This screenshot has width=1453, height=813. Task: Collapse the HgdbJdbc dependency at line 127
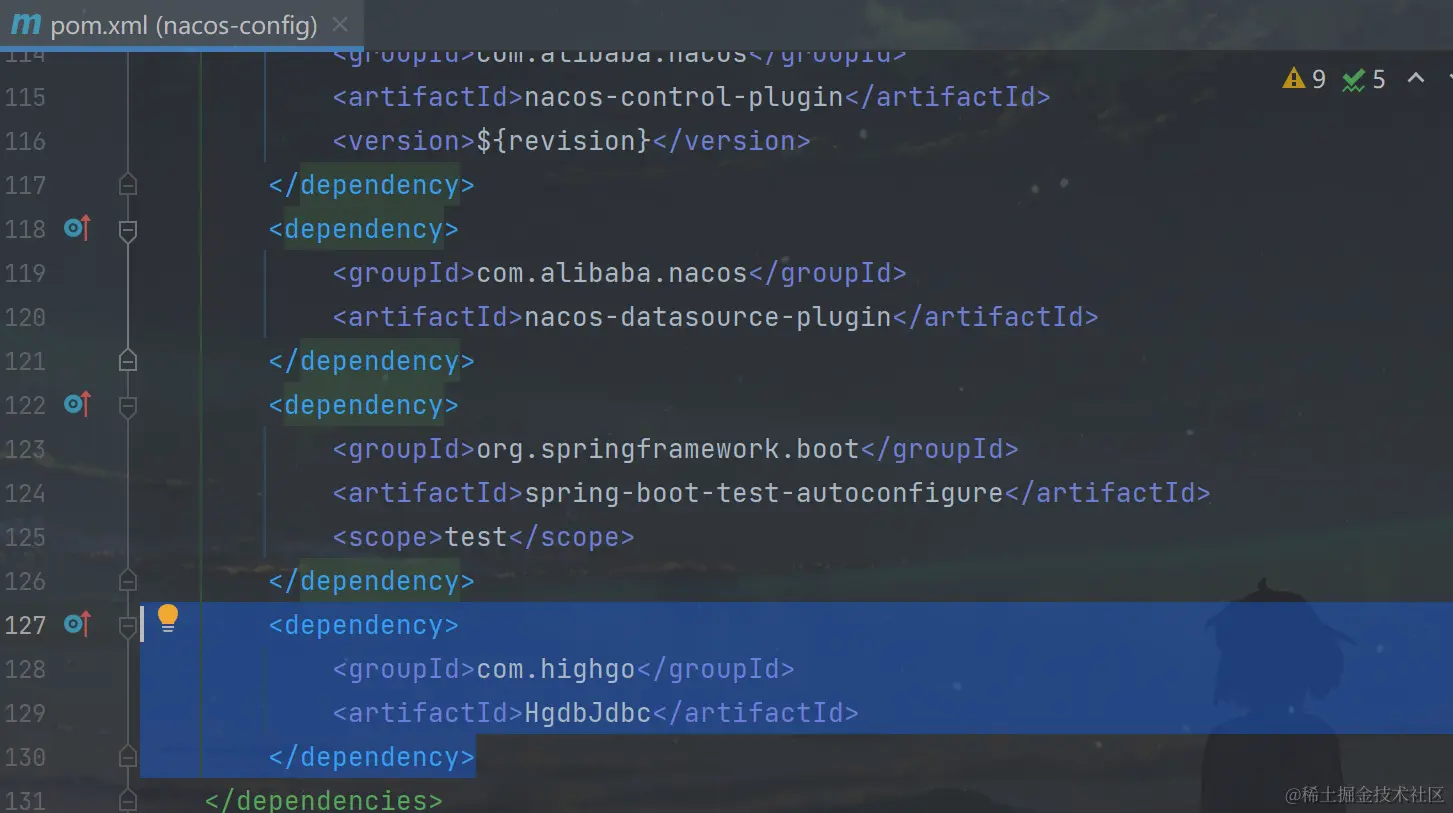click(x=128, y=627)
